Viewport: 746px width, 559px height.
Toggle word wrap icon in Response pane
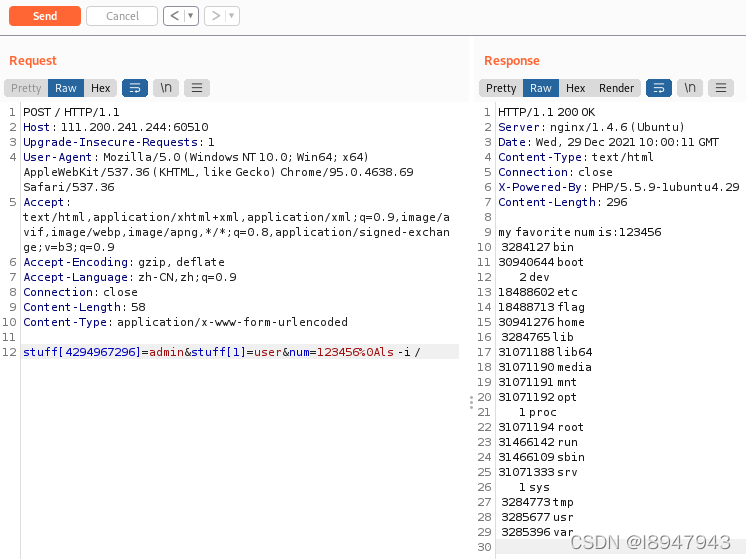(x=659, y=88)
